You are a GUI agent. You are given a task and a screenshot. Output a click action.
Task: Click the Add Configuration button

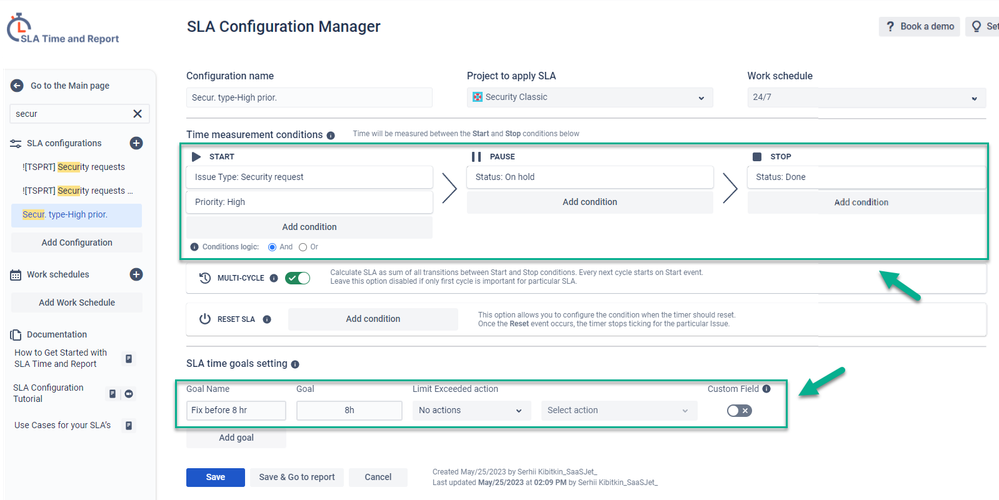point(76,243)
